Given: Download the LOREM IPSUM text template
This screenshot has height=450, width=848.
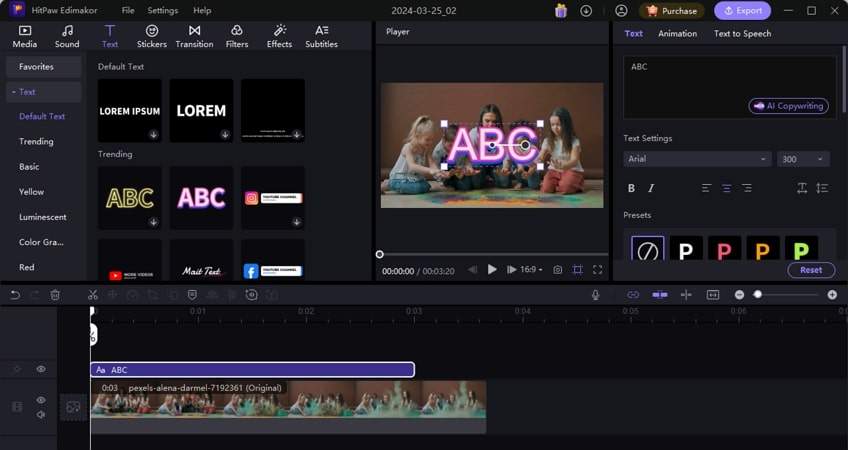Looking at the screenshot, I should [x=154, y=135].
